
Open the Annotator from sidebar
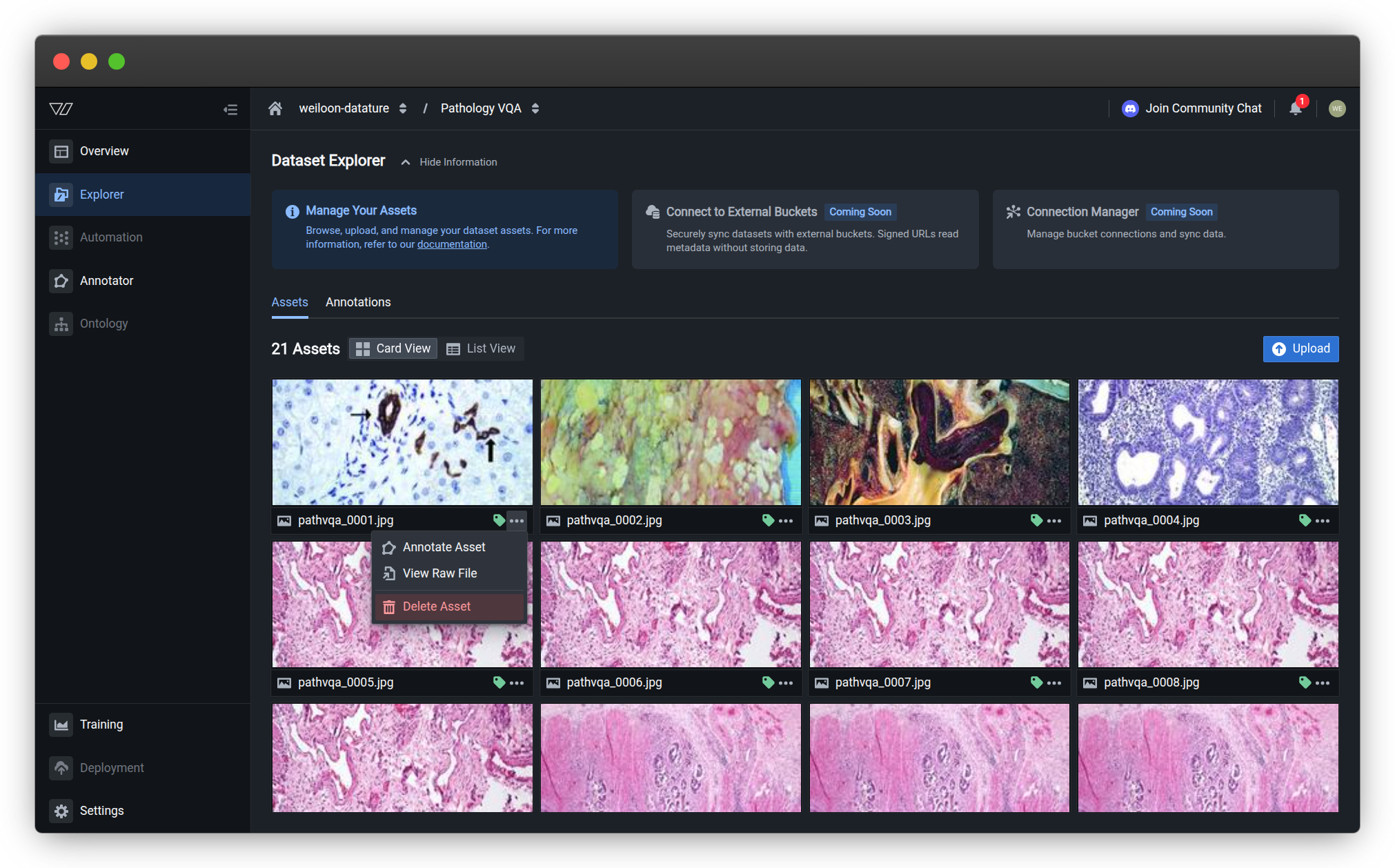(x=106, y=281)
